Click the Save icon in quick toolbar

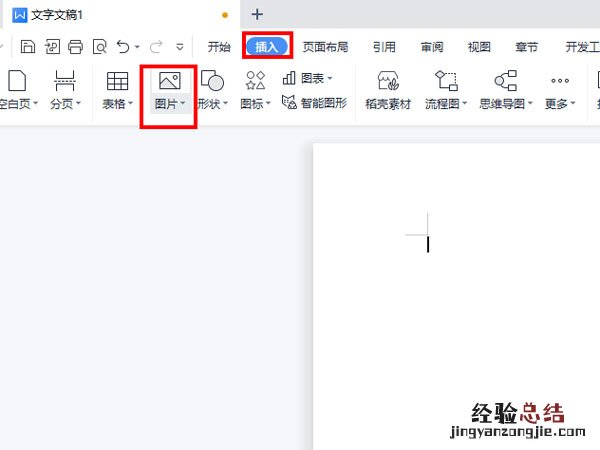(x=28, y=46)
